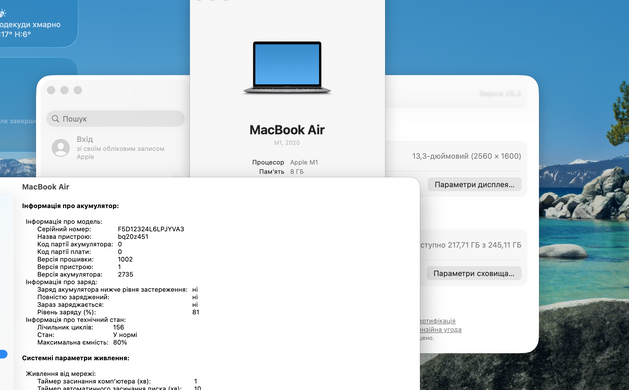Select the 'M1, 2020' model text
This screenshot has width=629, height=390.
tap(287, 142)
